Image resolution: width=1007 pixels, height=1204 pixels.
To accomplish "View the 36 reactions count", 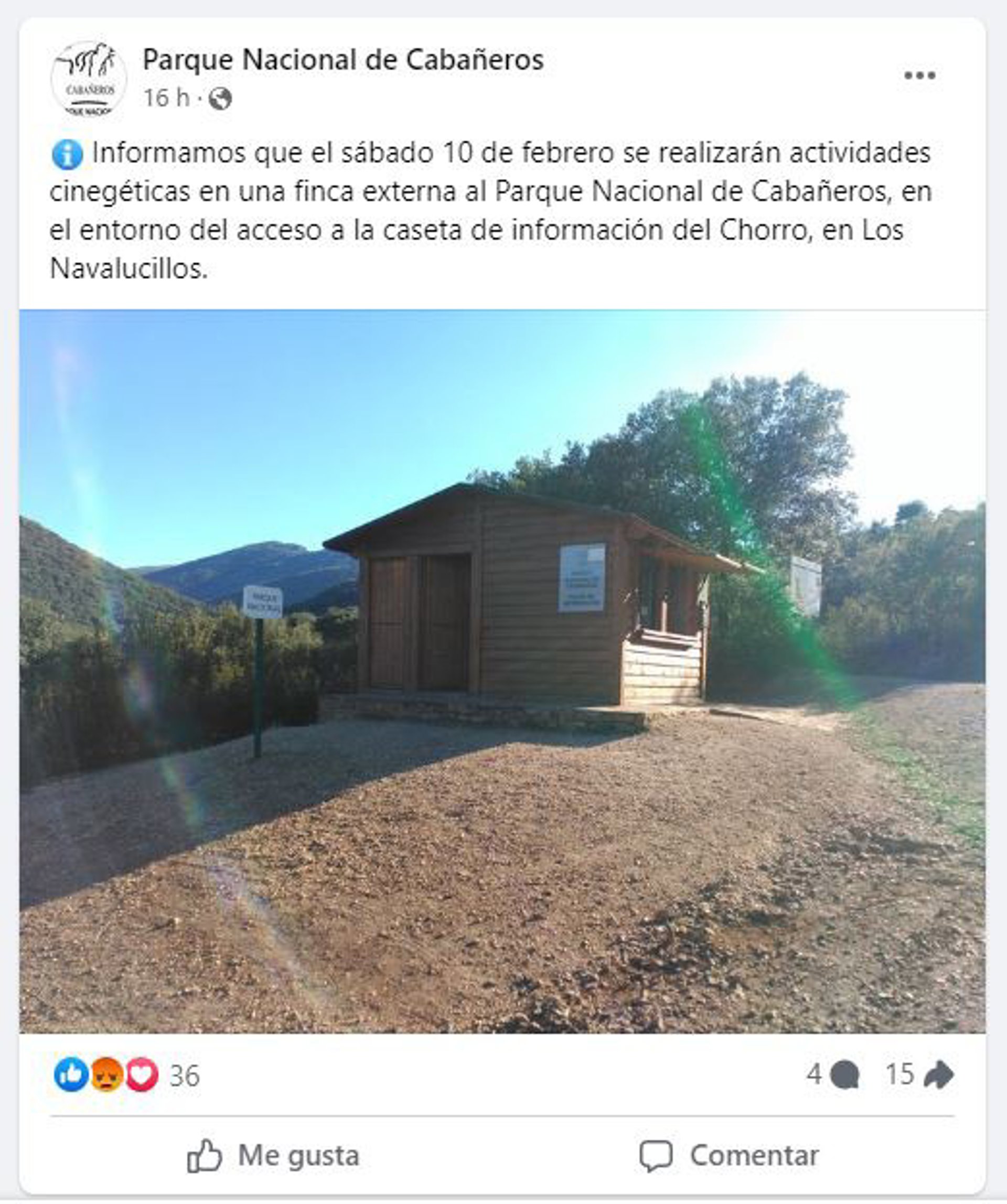I will coord(185,1076).
